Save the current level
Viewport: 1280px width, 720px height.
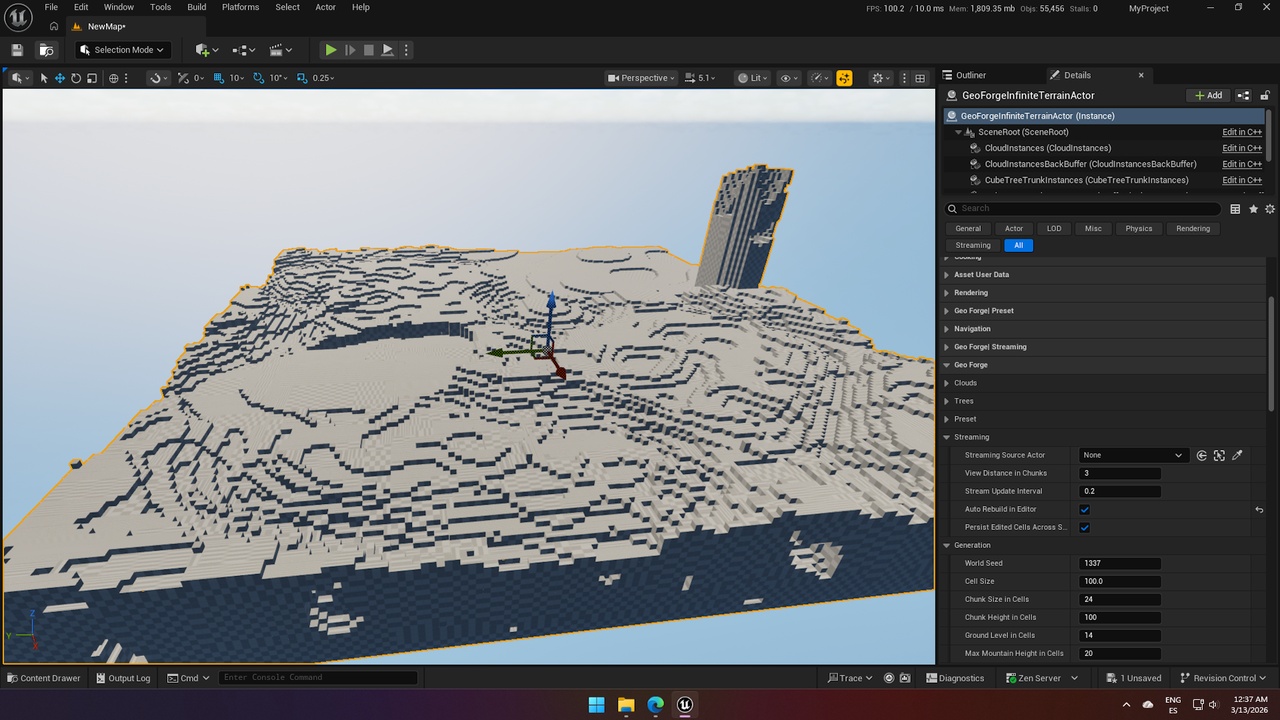click(x=17, y=50)
